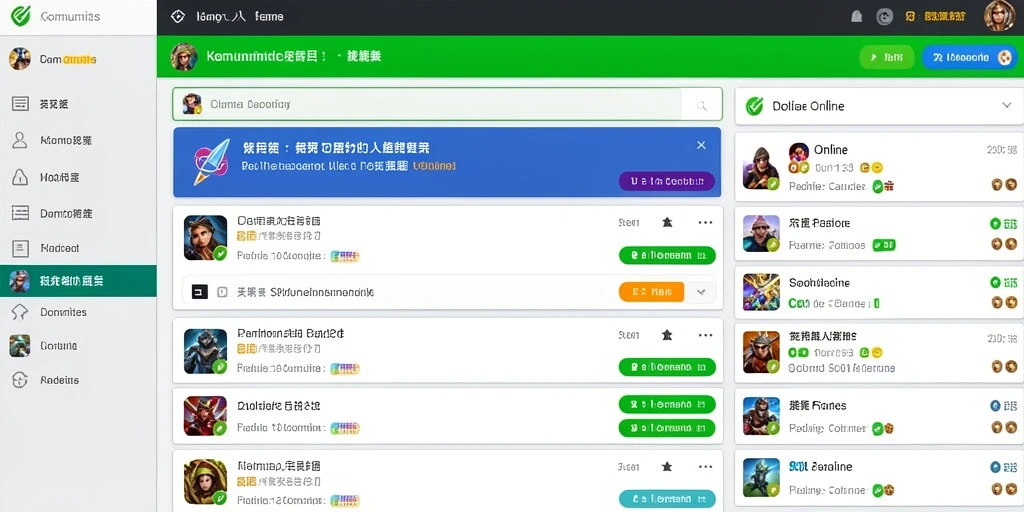Click the warning triangle icon in sidebar
The width and height of the screenshot is (1024, 512).
[20, 176]
